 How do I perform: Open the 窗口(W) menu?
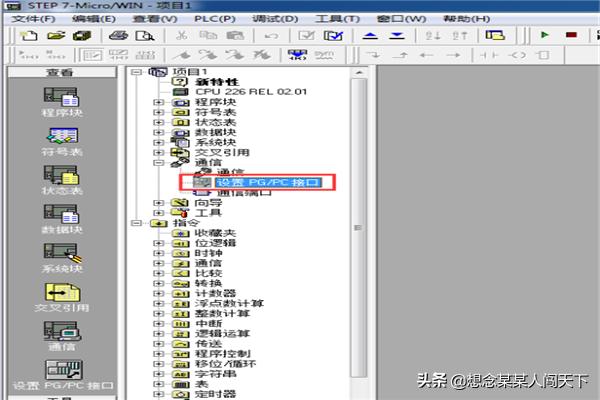tap(401, 19)
